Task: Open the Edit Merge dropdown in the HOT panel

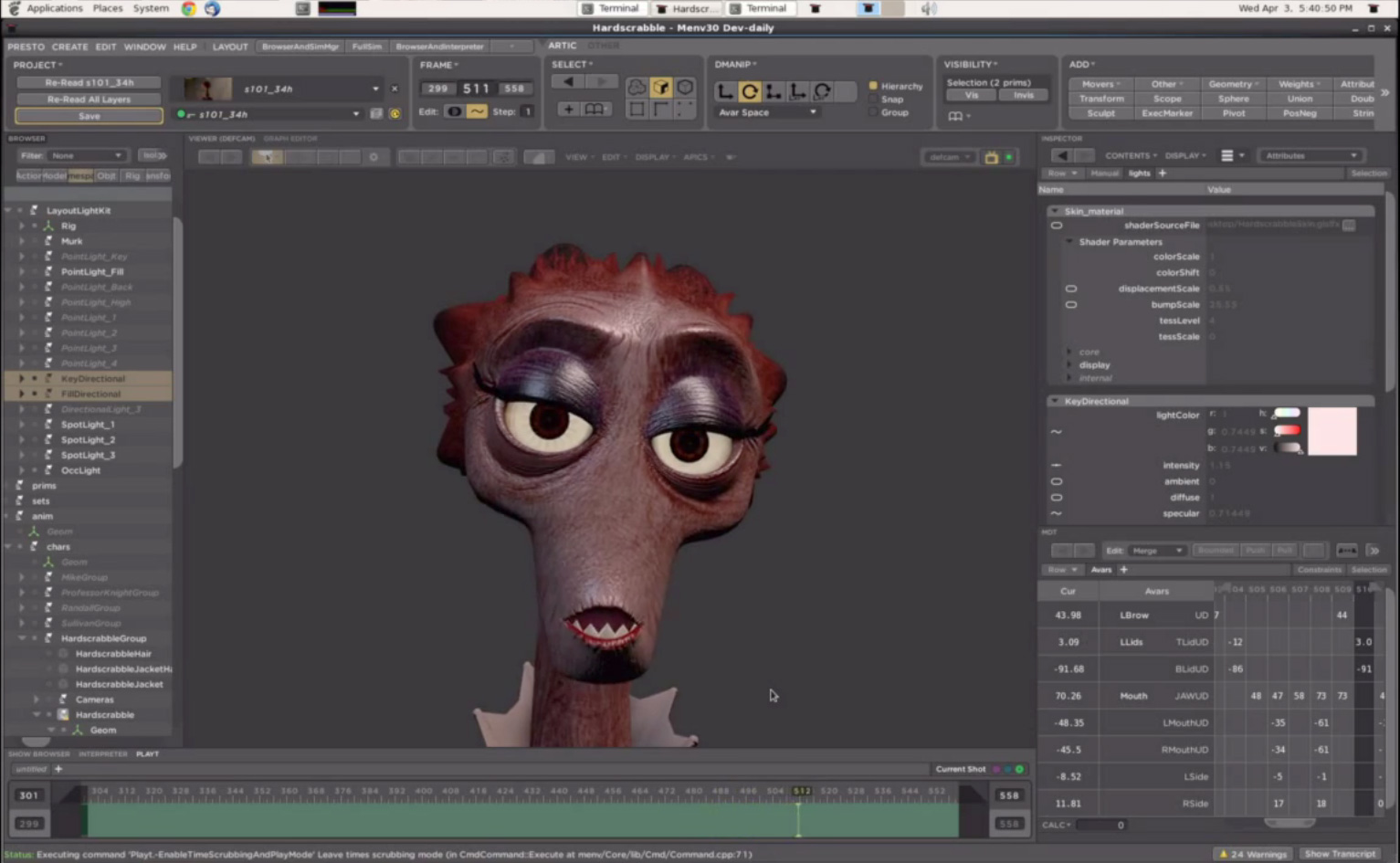Action: coord(1155,550)
